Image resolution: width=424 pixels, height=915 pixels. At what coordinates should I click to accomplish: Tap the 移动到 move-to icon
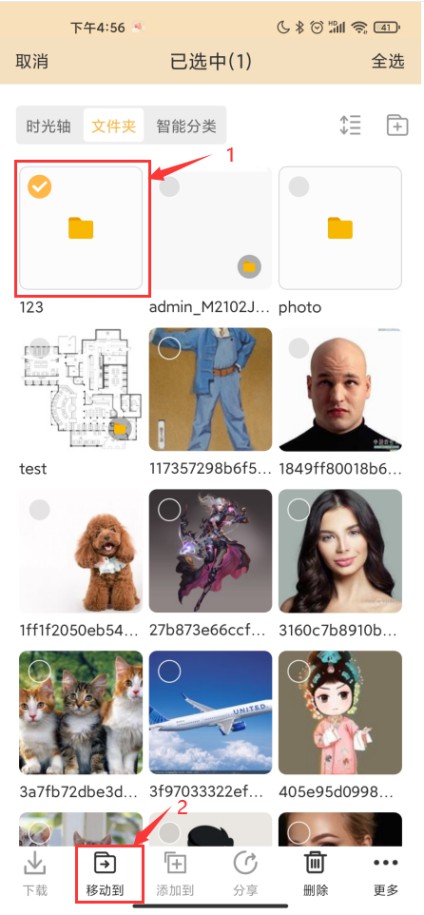(x=105, y=863)
